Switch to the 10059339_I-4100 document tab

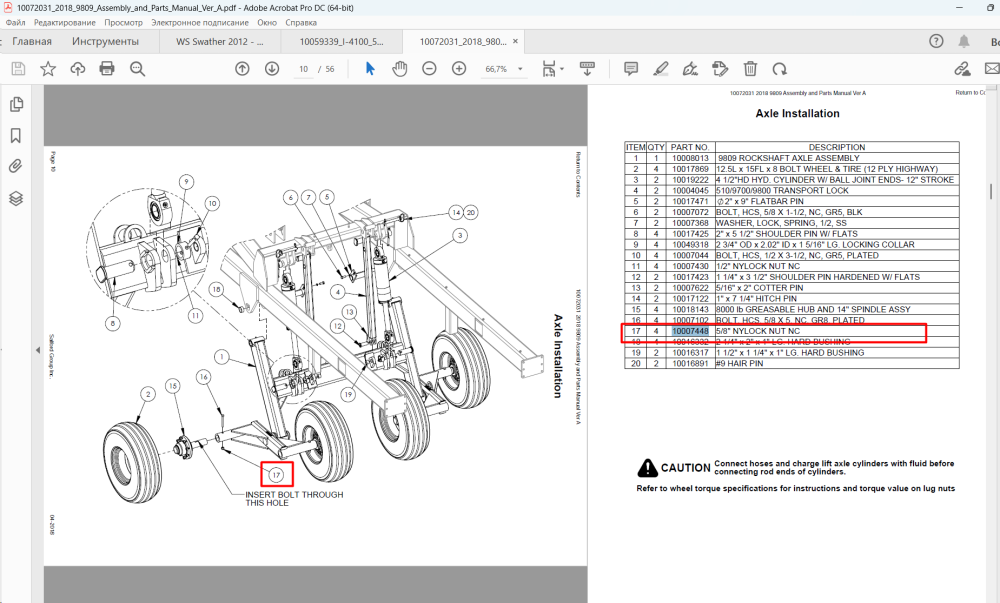(x=342, y=41)
